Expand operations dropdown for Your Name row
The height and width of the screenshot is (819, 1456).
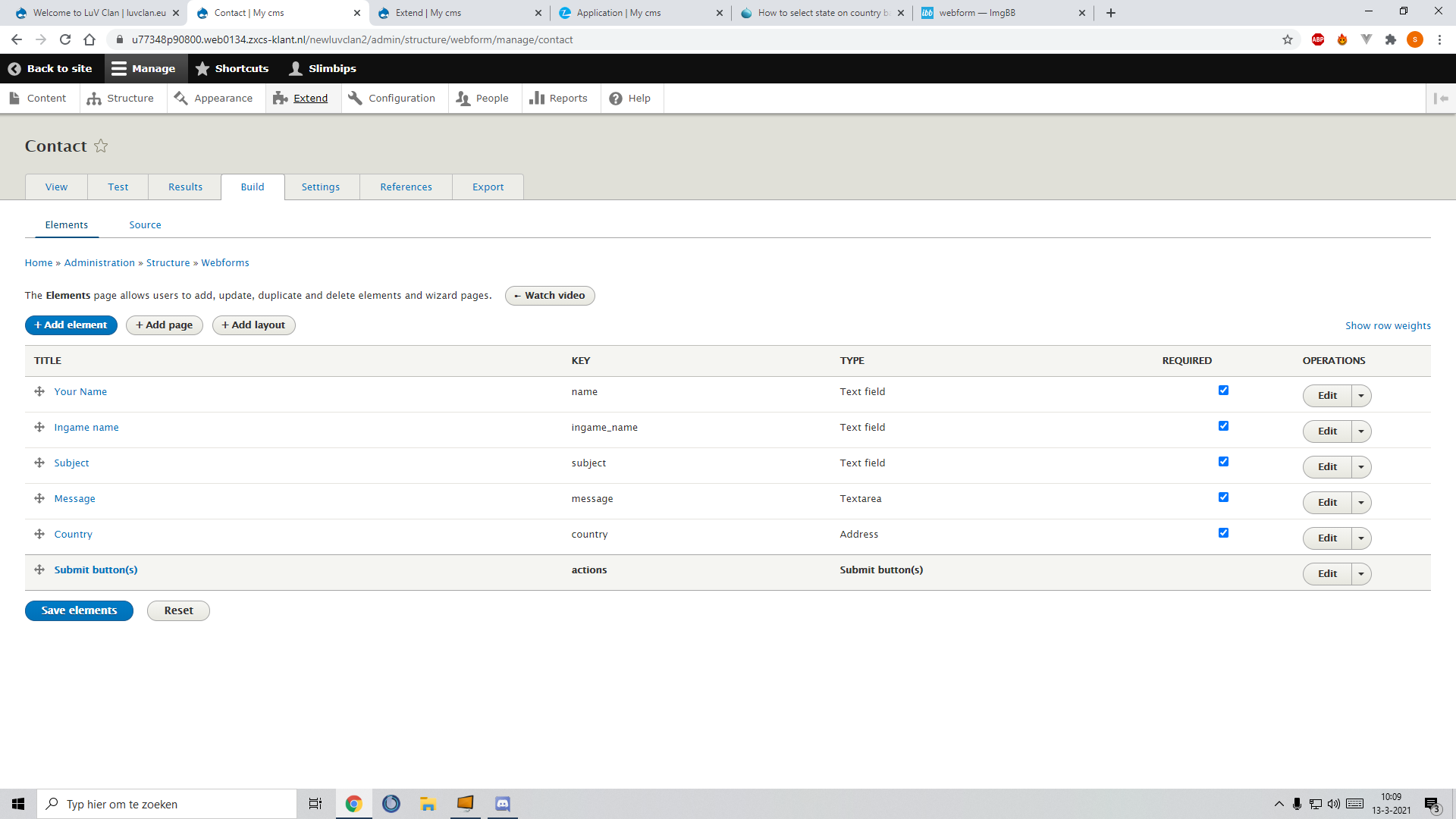1361,396
